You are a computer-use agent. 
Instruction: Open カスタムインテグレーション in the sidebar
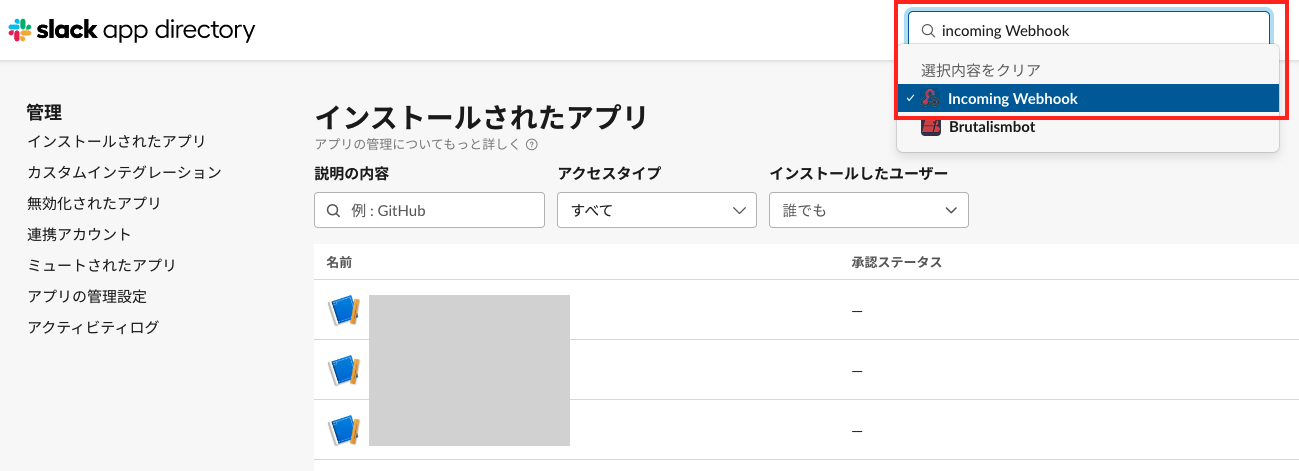[125, 172]
